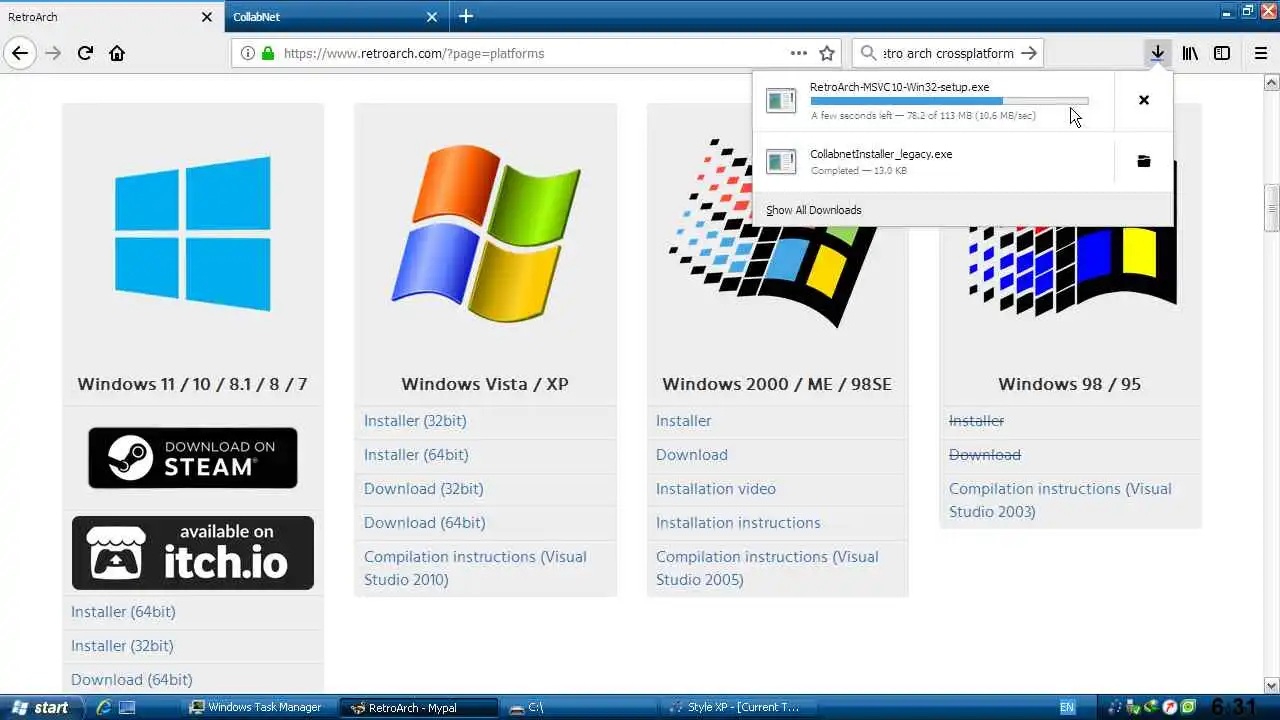Click Windows 11 Download (64bit) link
Image resolution: width=1280 pixels, height=720 pixels.
(x=132, y=680)
